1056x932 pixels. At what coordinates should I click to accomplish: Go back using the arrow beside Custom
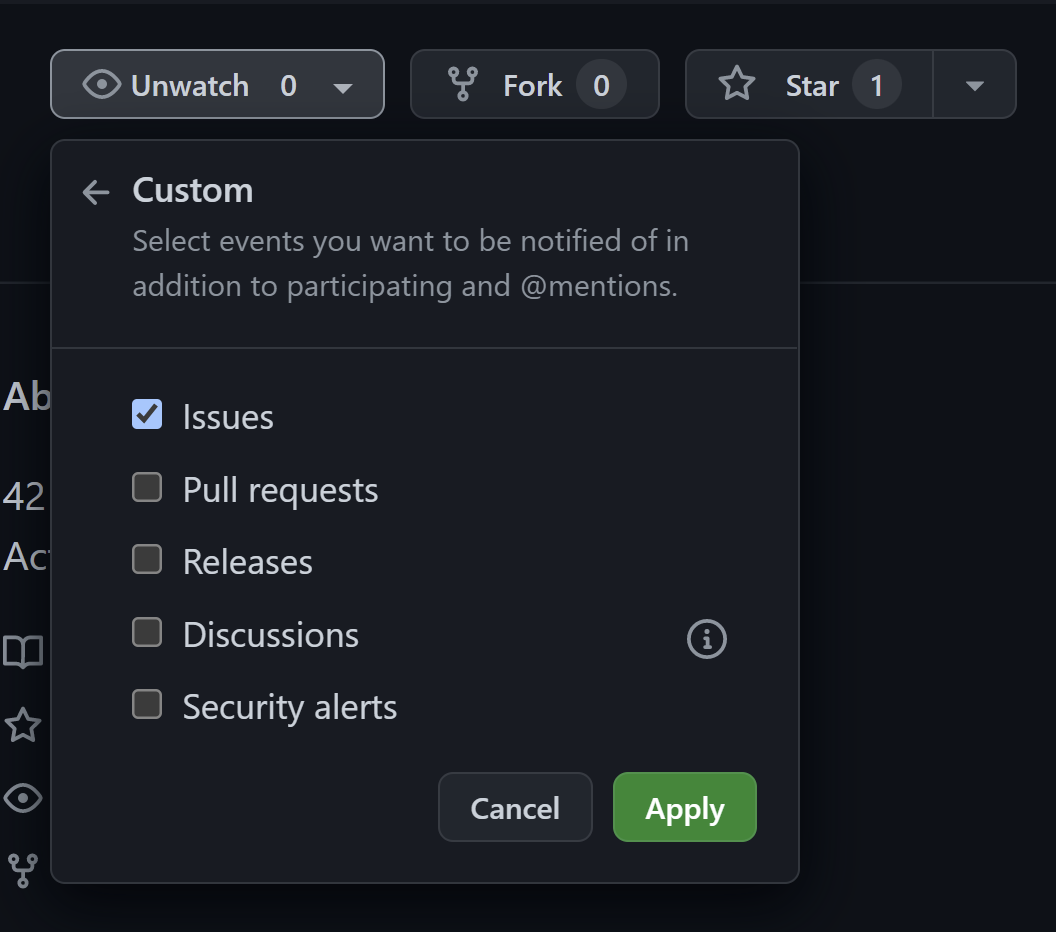click(96, 192)
